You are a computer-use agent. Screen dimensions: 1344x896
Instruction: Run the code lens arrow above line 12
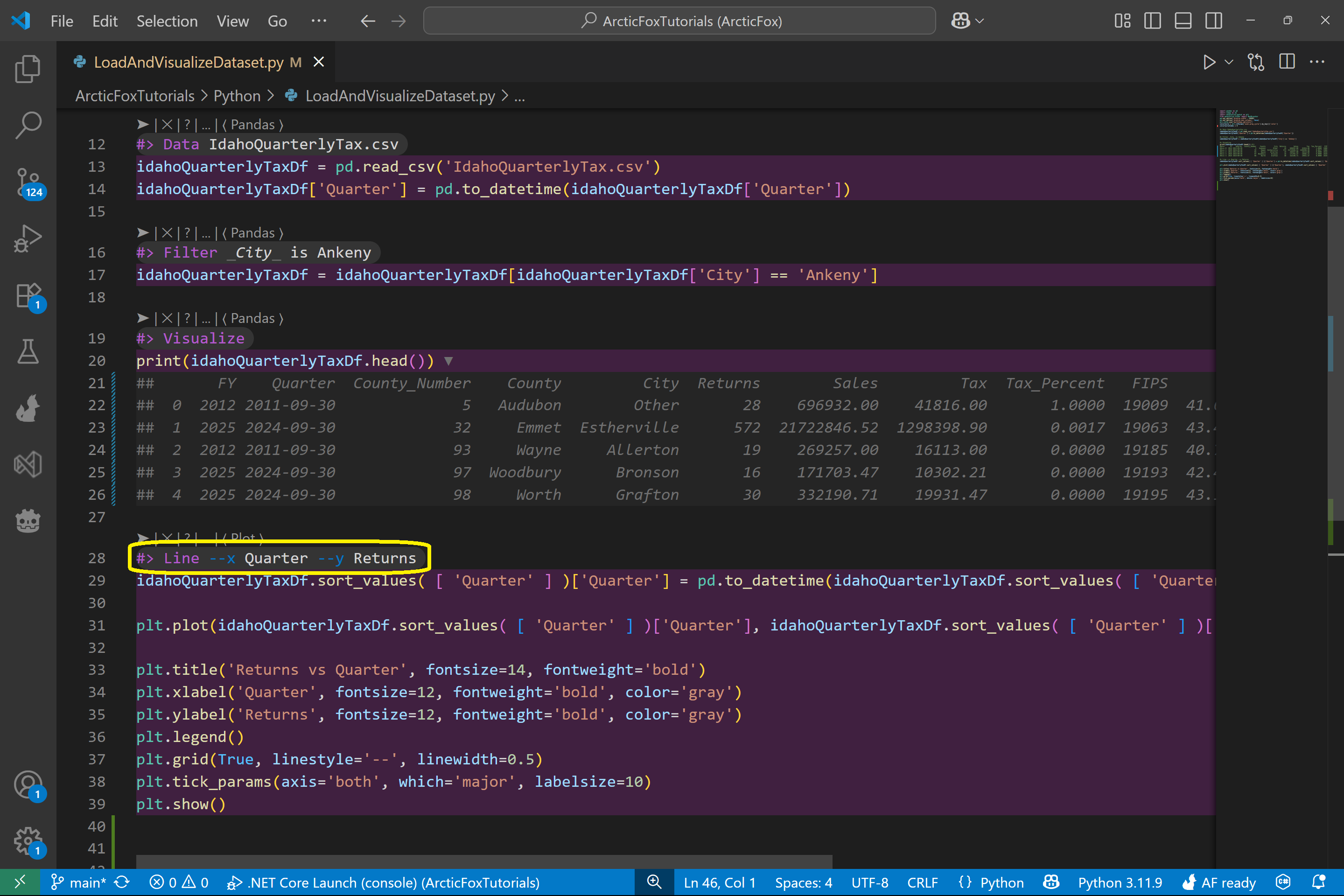tap(143, 125)
